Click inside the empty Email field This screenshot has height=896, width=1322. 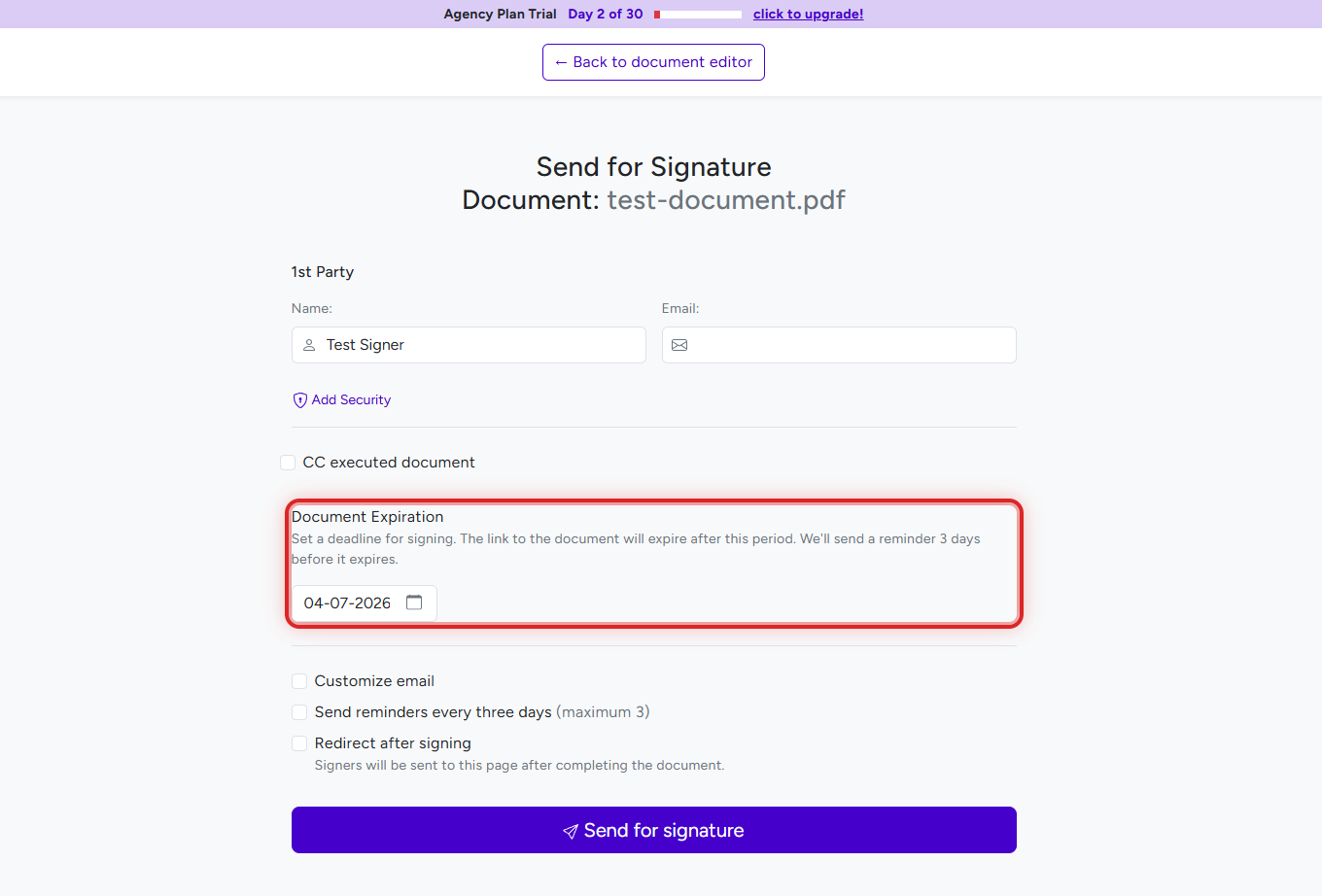[839, 345]
